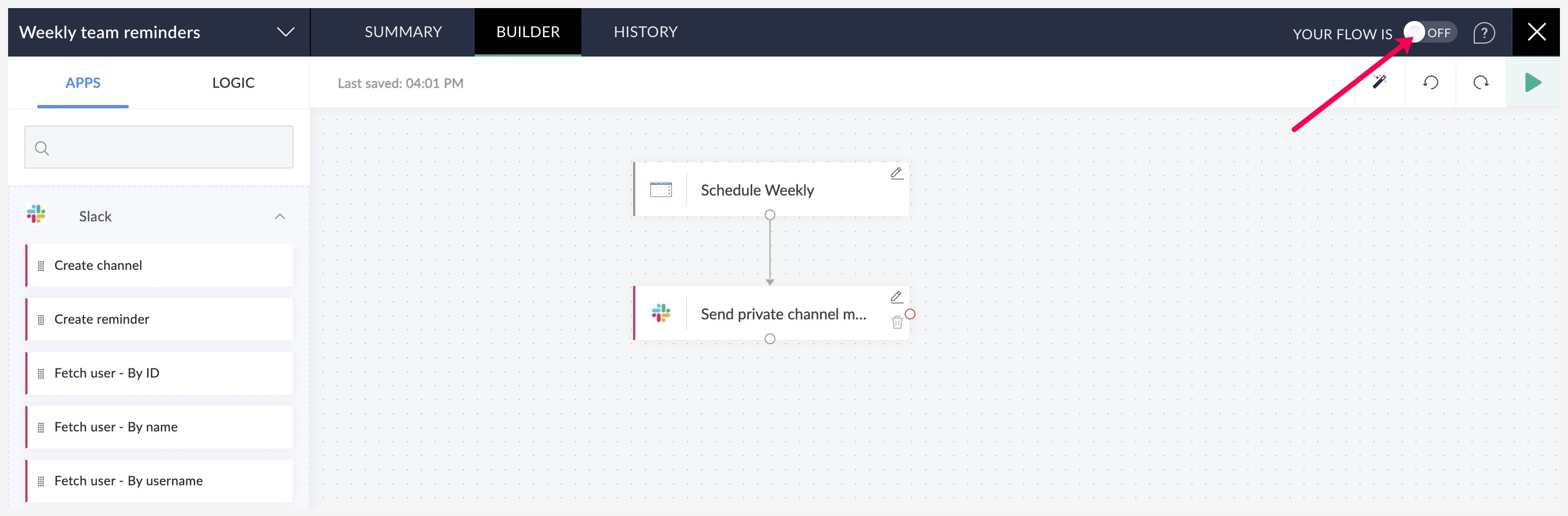
Task: Switch to the HISTORY tab
Action: tap(645, 32)
